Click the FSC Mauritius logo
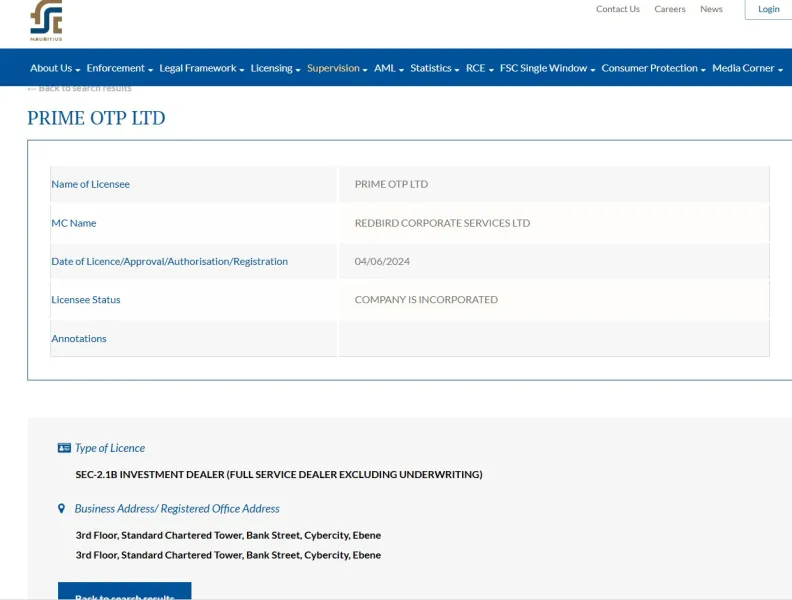Viewport: 792px width, 600px height. pyautogui.click(x=46, y=20)
